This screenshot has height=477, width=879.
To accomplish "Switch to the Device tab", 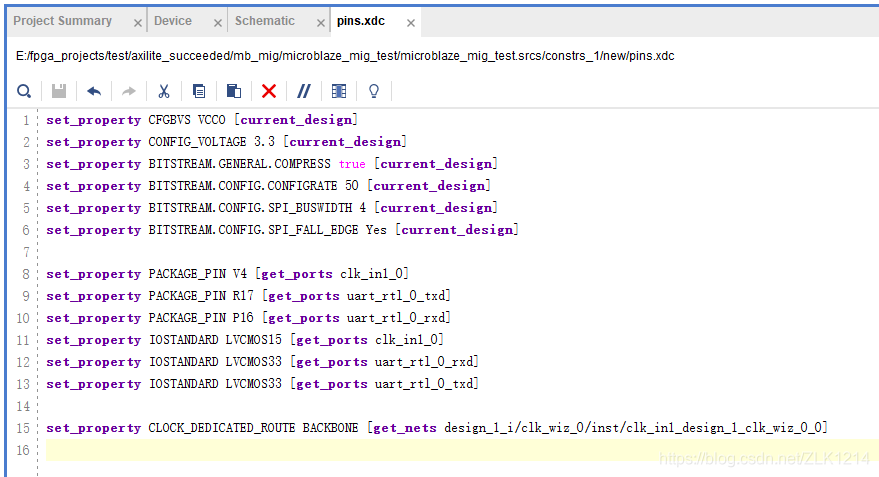I will click(173, 21).
